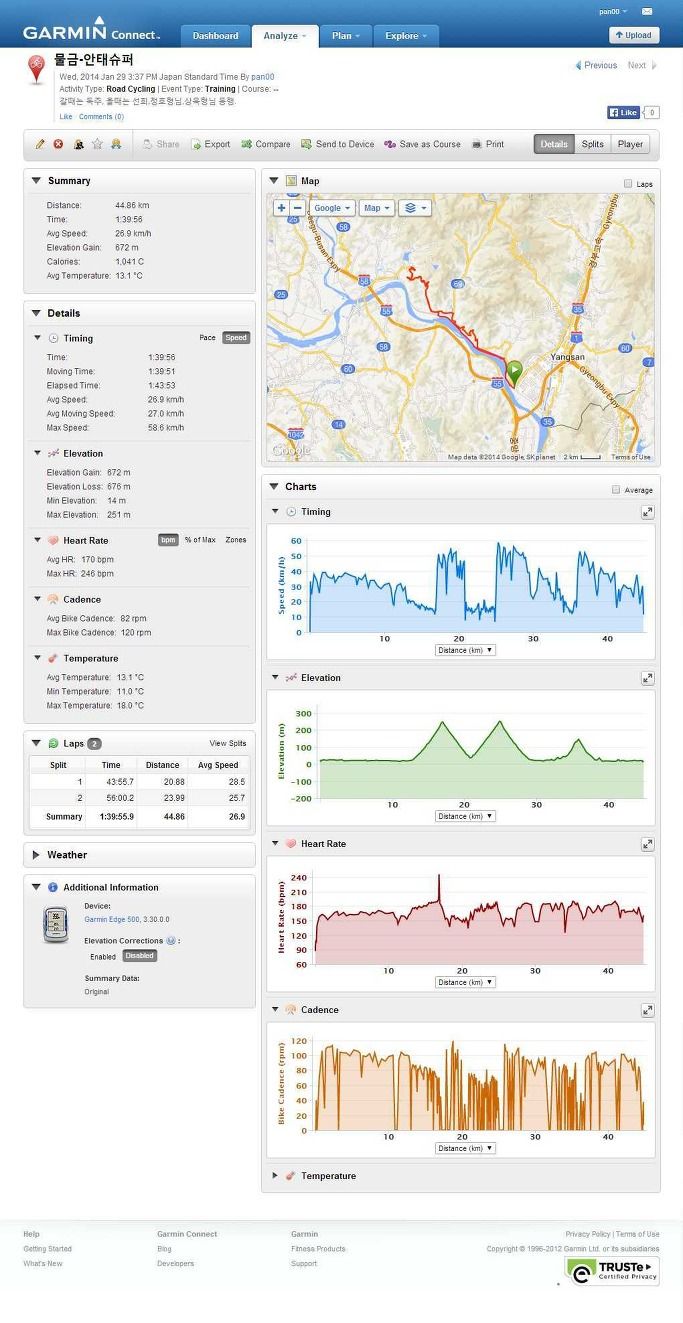This screenshot has height=1323, width=683.
Task: Open the mail envelope icon in header
Action: click(647, 12)
